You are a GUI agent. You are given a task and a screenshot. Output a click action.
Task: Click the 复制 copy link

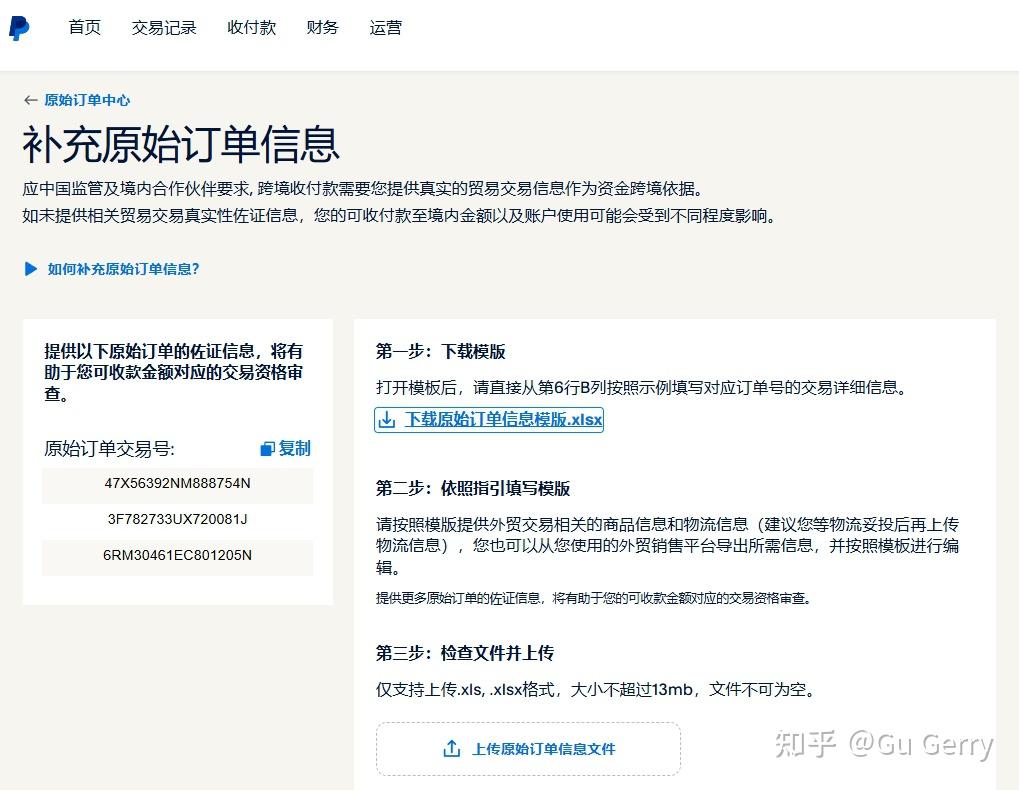tap(294, 448)
